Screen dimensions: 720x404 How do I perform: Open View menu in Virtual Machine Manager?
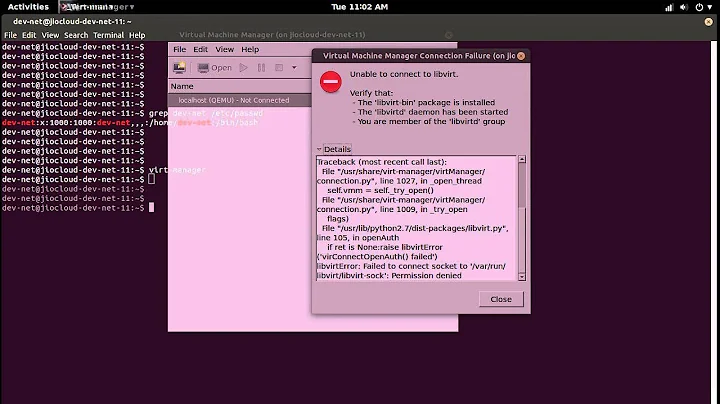click(x=225, y=49)
